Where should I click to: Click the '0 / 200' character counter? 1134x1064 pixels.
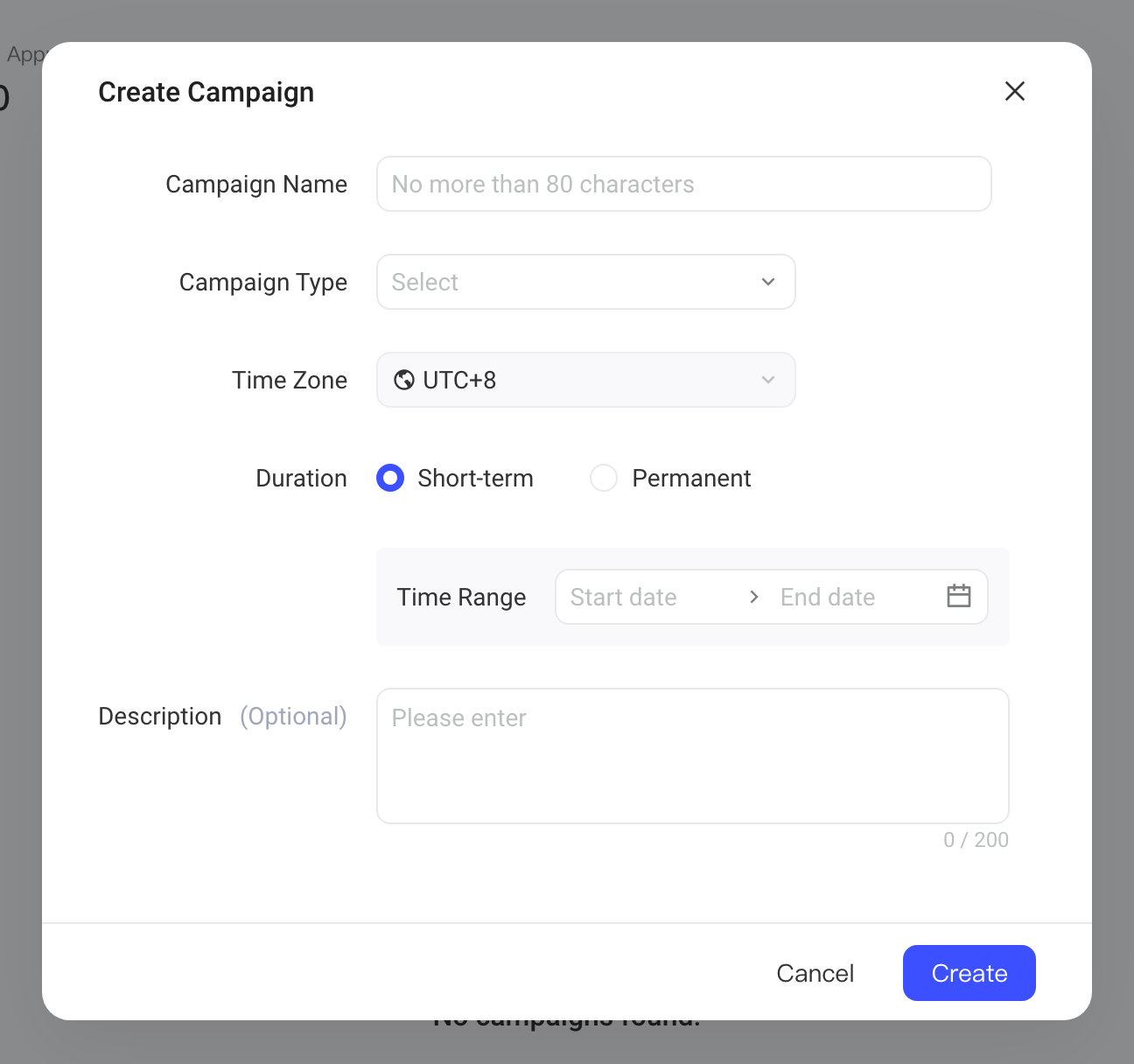click(x=976, y=840)
